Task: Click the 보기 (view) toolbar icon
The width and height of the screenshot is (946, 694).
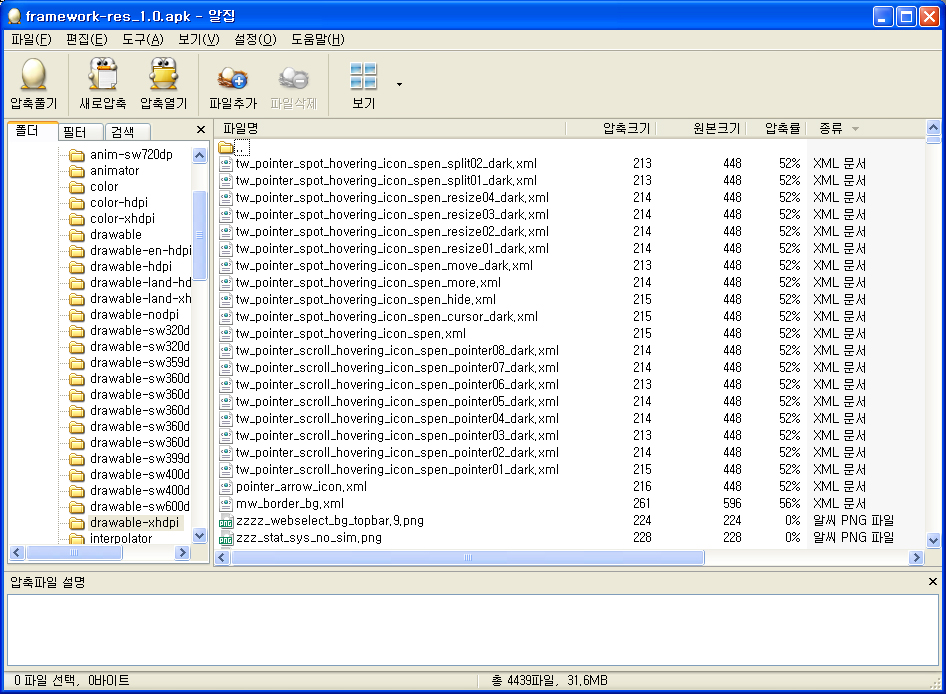Action: [x=363, y=76]
